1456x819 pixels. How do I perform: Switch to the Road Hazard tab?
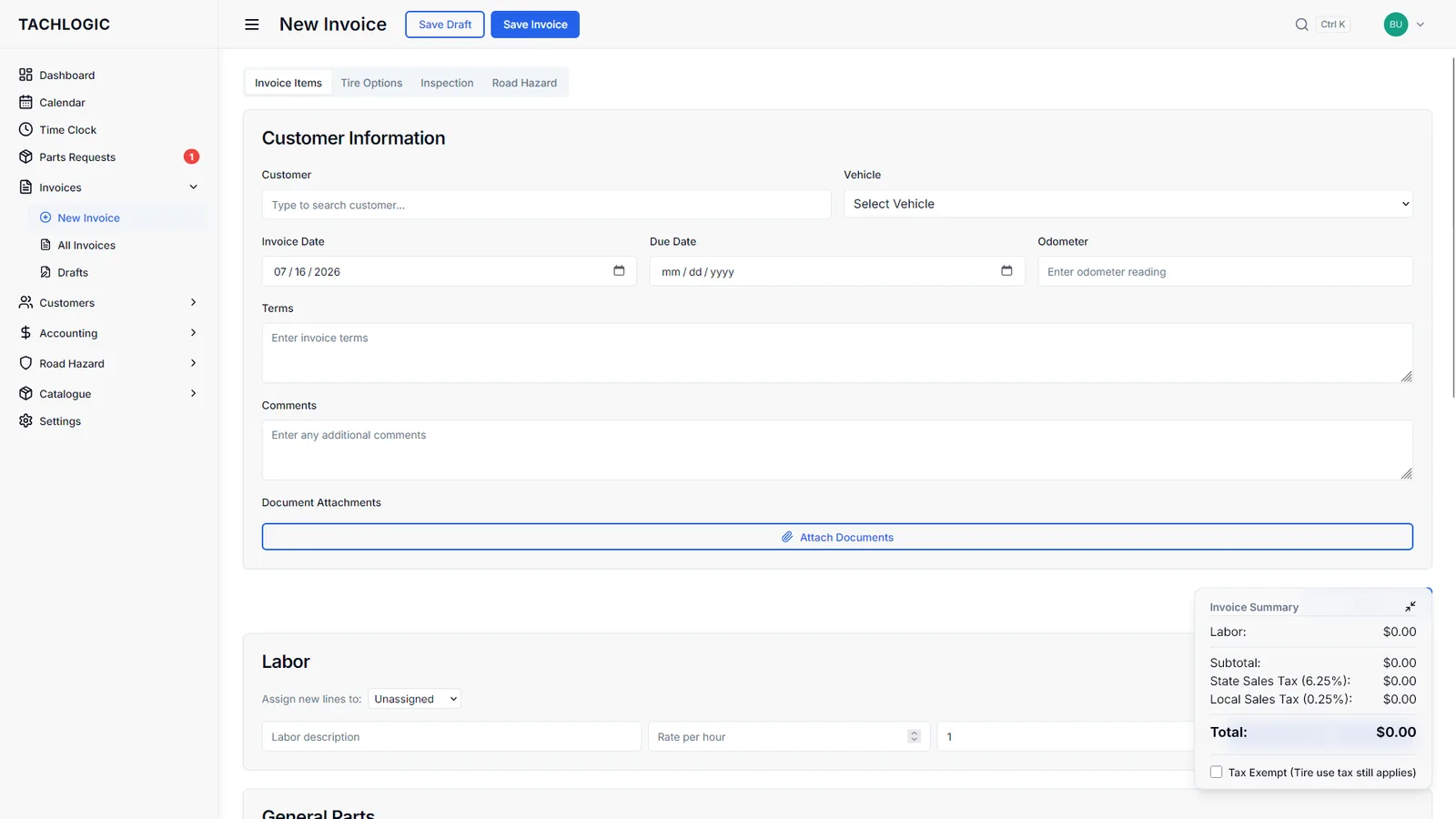pyautogui.click(x=524, y=83)
